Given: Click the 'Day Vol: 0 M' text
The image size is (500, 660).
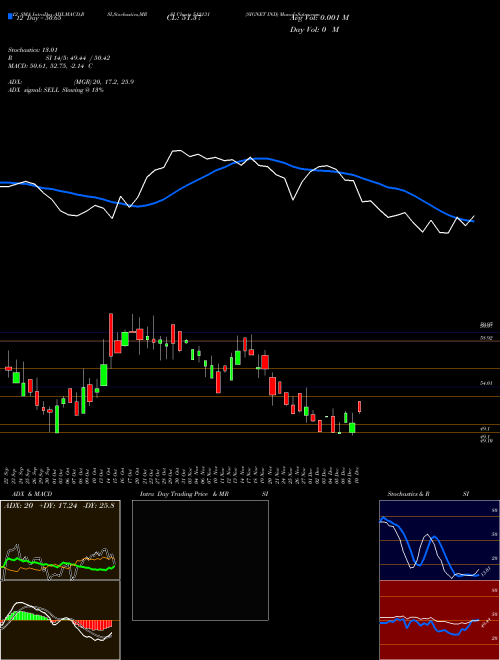Looking at the screenshot, I should click(x=314, y=30).
